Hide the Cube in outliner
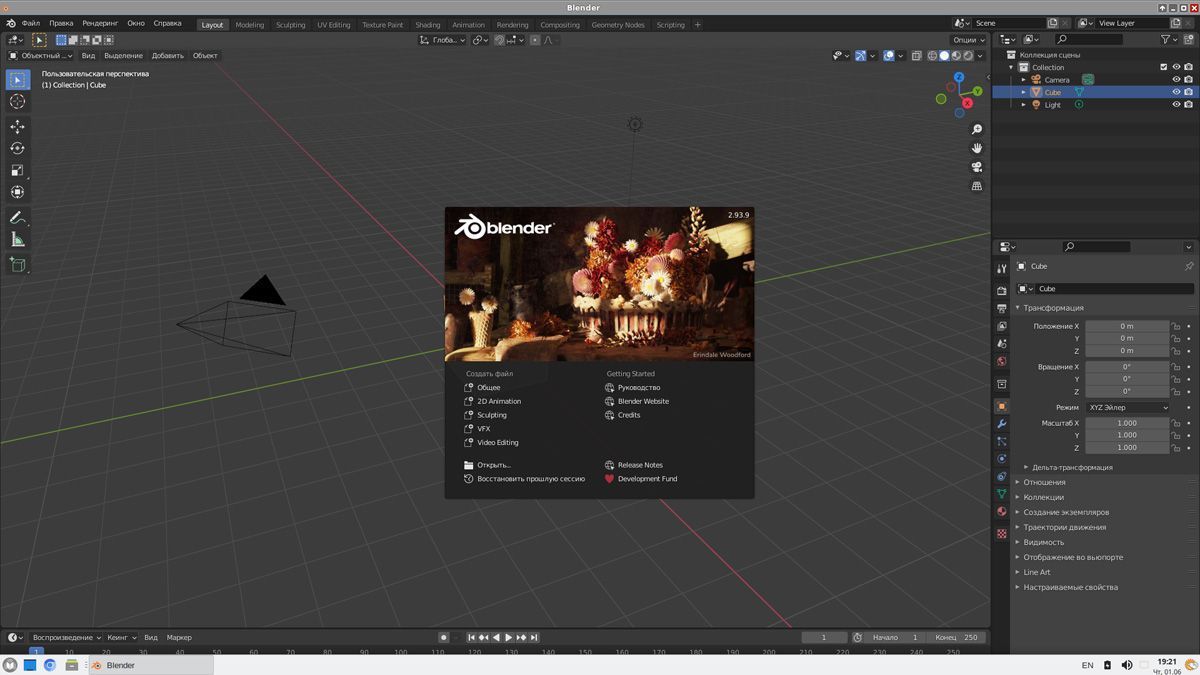The height and width of the screenshot is (675, 1200). (x=1176, y=92)
